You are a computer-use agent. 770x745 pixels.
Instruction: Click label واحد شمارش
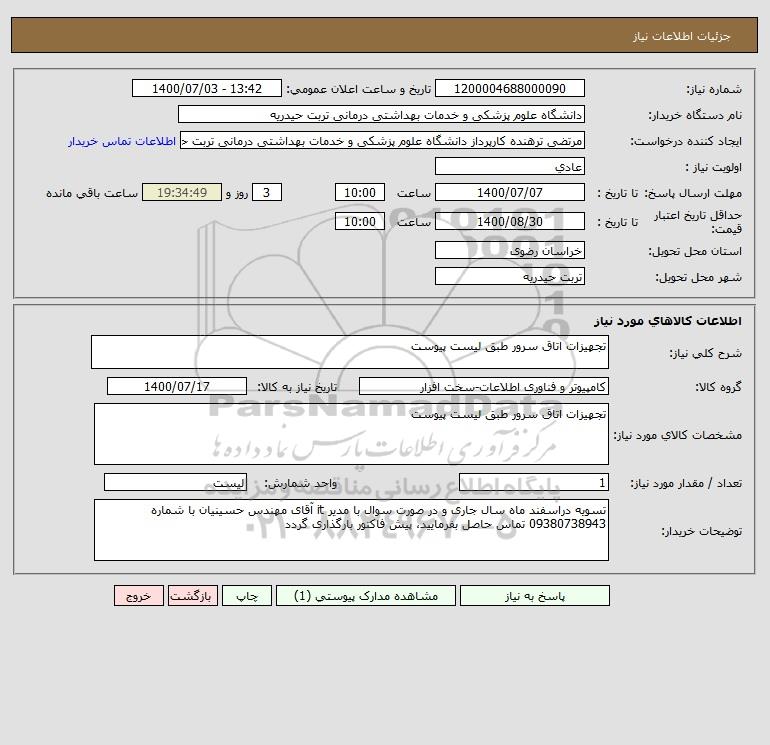point(300,484)
